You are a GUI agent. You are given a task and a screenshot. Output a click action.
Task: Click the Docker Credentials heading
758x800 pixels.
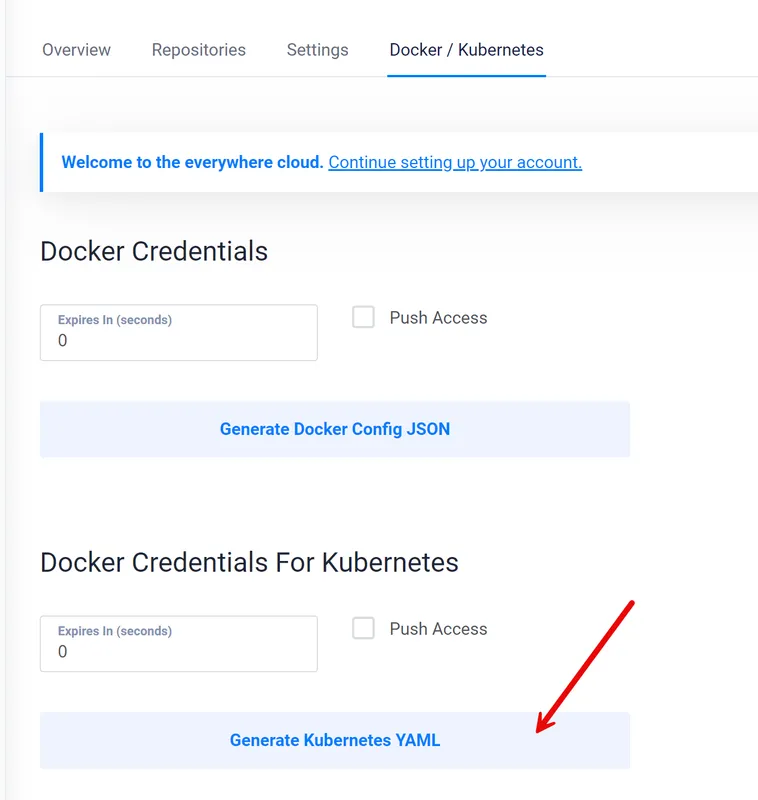(x=154, y=251)
